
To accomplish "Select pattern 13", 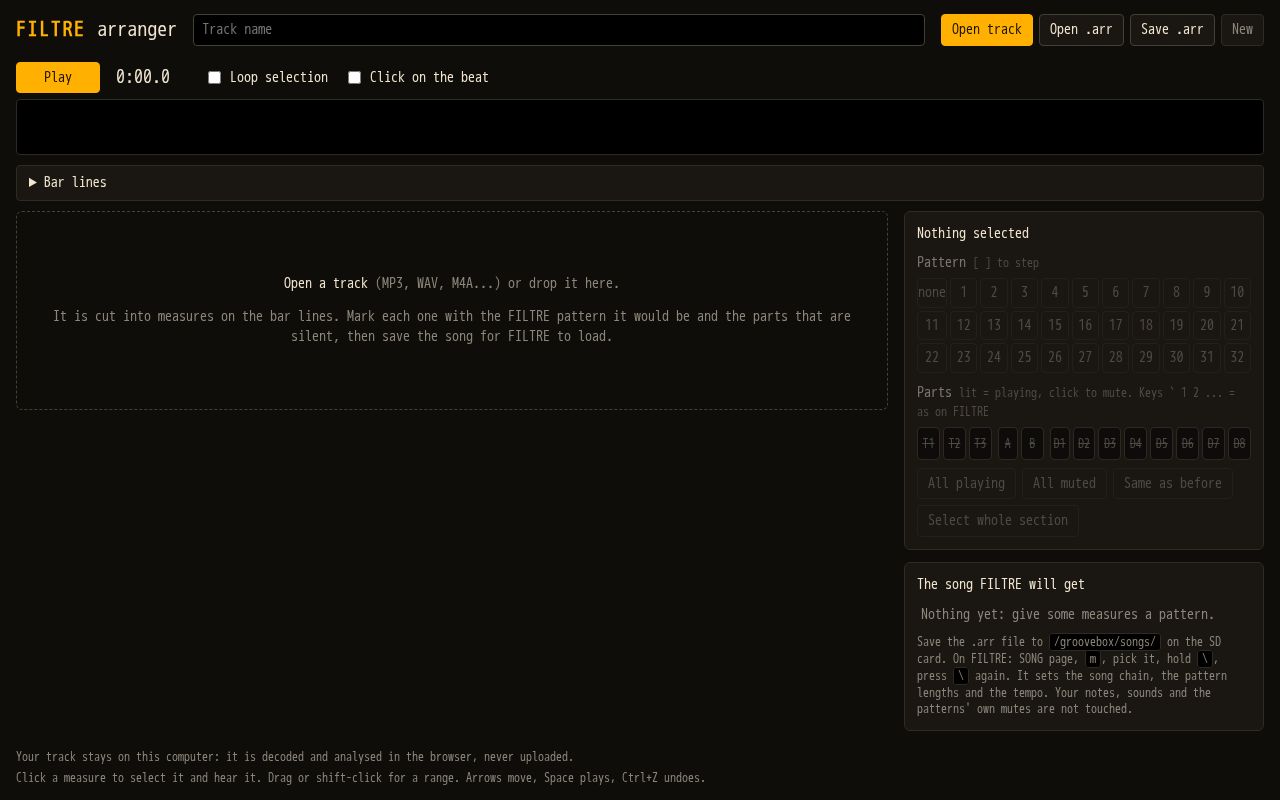I will pyautogui.click(x=993, y=325).
